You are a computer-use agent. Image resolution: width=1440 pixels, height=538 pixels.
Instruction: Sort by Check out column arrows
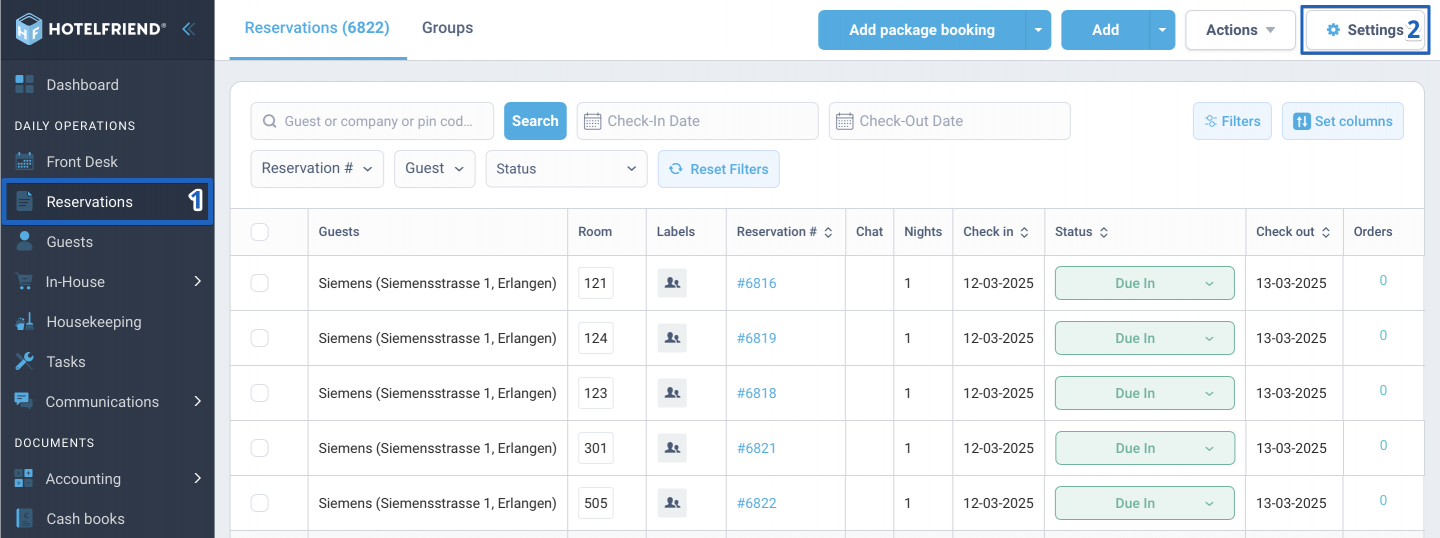pyautogui.click(x=1325, y=232)
